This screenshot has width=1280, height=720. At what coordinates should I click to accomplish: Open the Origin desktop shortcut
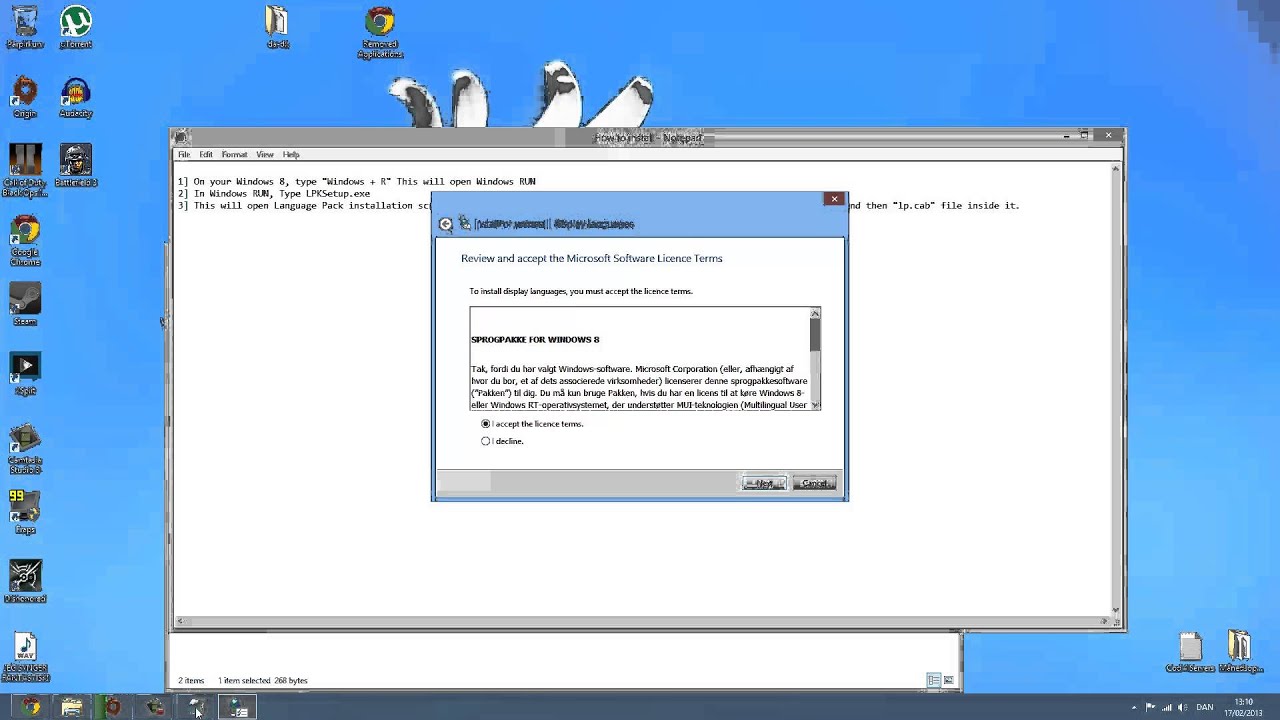[x=25, y=99]
